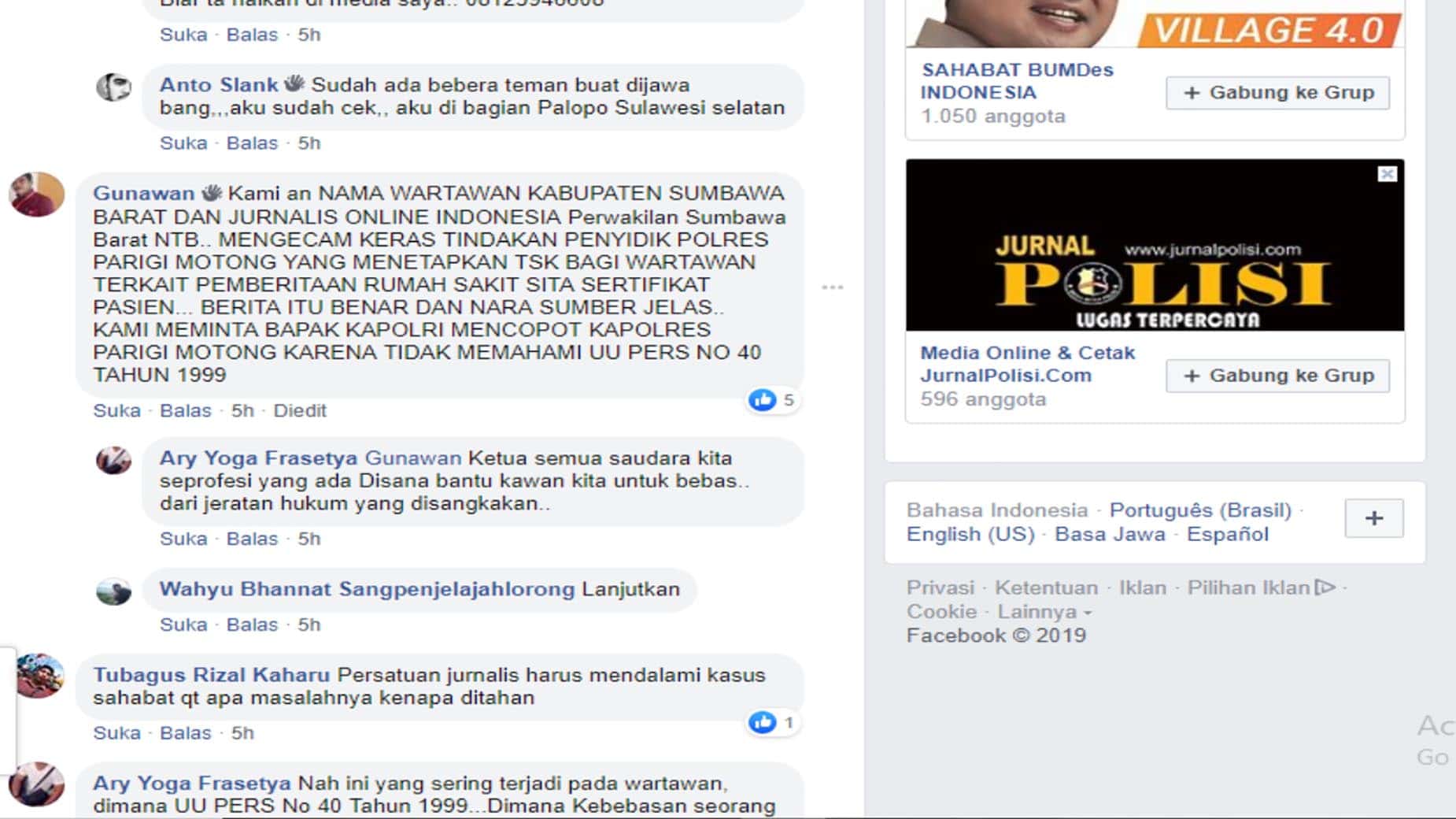Image resolution: width=1456 pixels, height=819 pixels.
Task: Click the plus button to add languages
Action: click(1373, 518)
